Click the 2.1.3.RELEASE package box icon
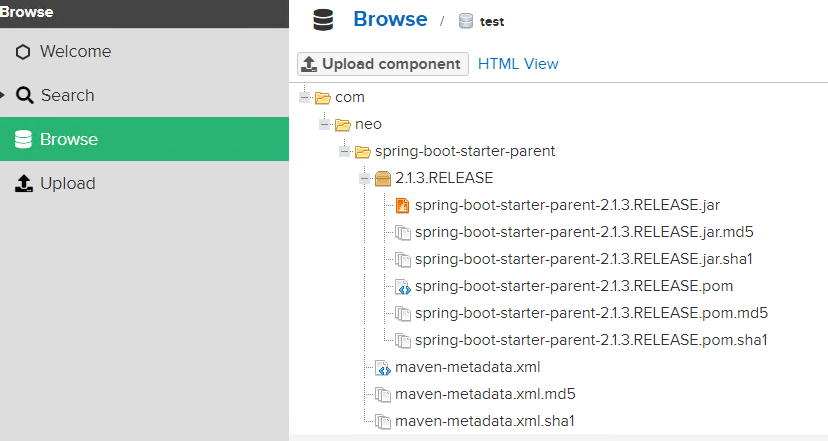This screenshot has height=441, width=828. pyautogui.click(x=383, y=179)
